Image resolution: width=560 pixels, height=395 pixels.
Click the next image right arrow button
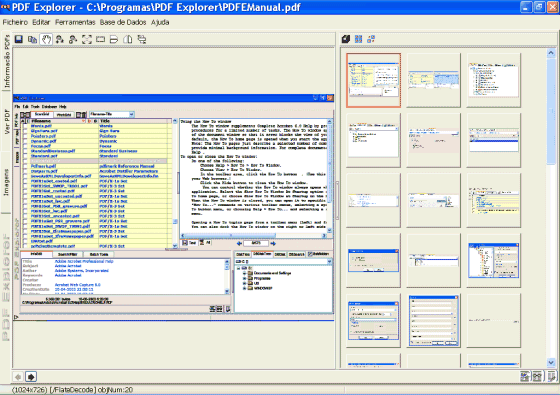click(x=31, y=376)
